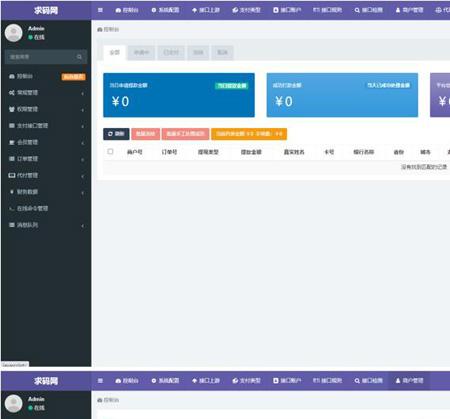The width and height of the screenshot is (450, 419).
Task: Click the magnifier icon beside 接口检测, upper navbar
Action: pos(357,10)
